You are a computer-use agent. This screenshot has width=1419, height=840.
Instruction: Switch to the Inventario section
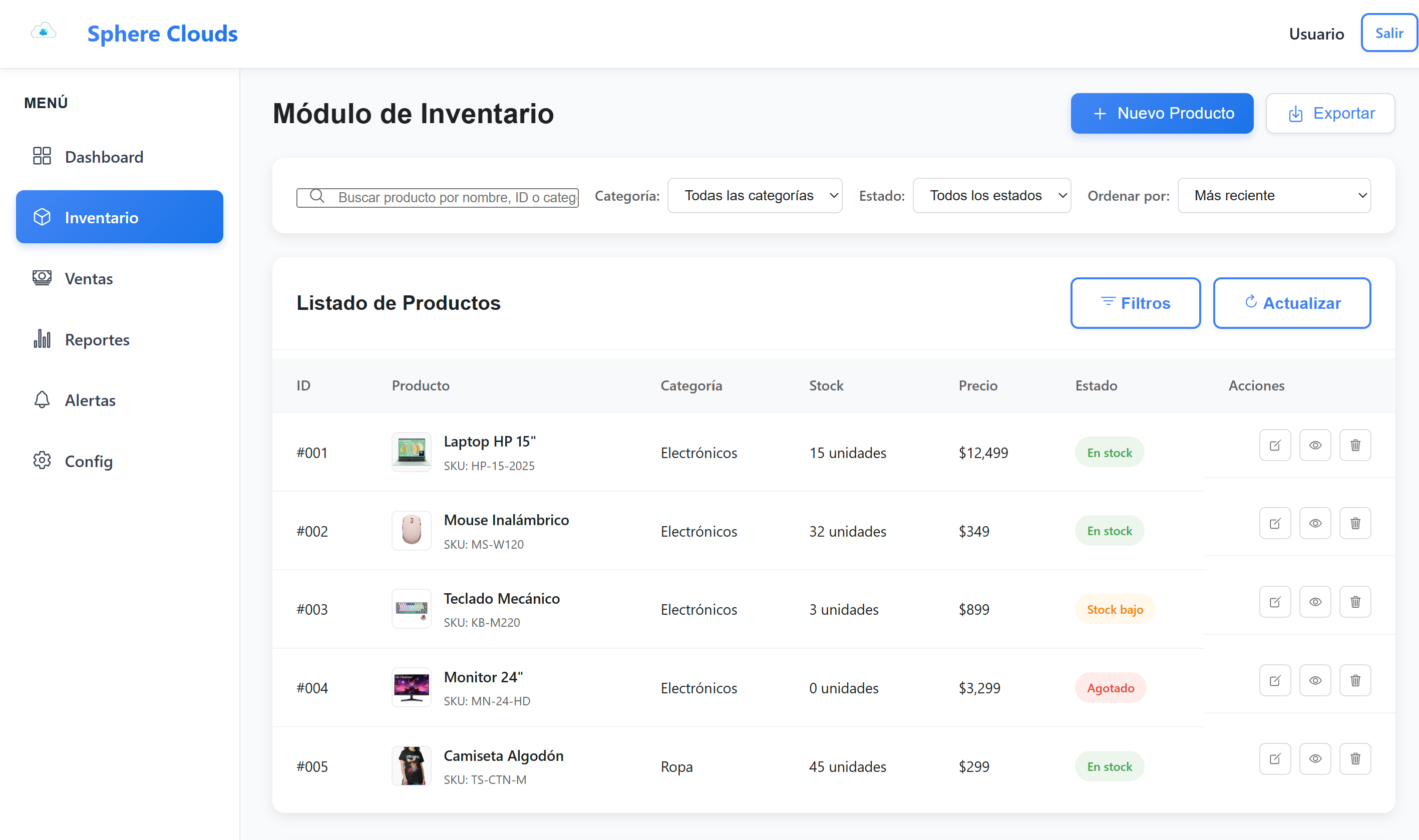point(102,217)
